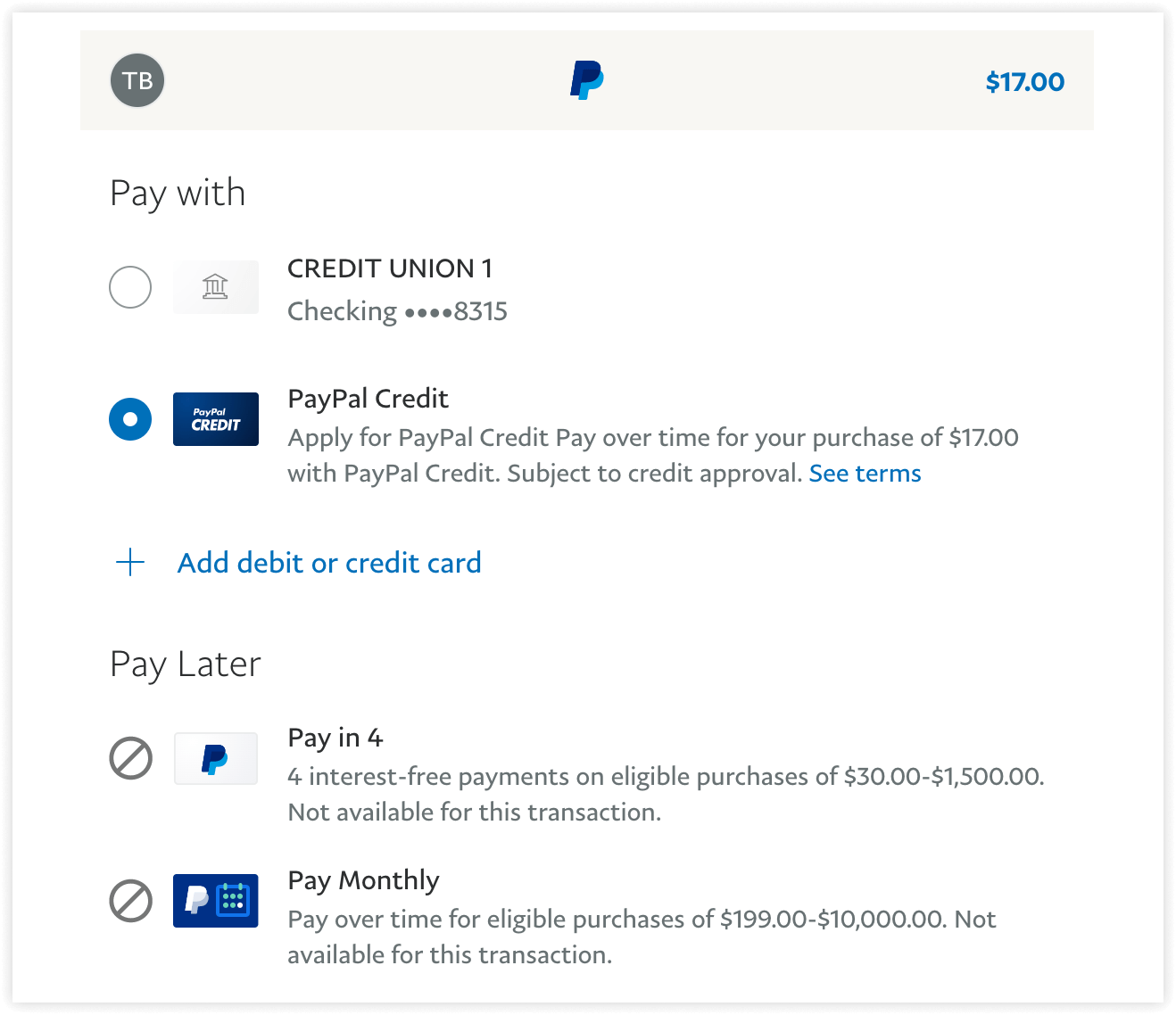The width and height of the screenshot is (1176, 1015).
Task: Select the Credit Union 1 radio button
Action: pyautogui.click(x=130, y=287)
